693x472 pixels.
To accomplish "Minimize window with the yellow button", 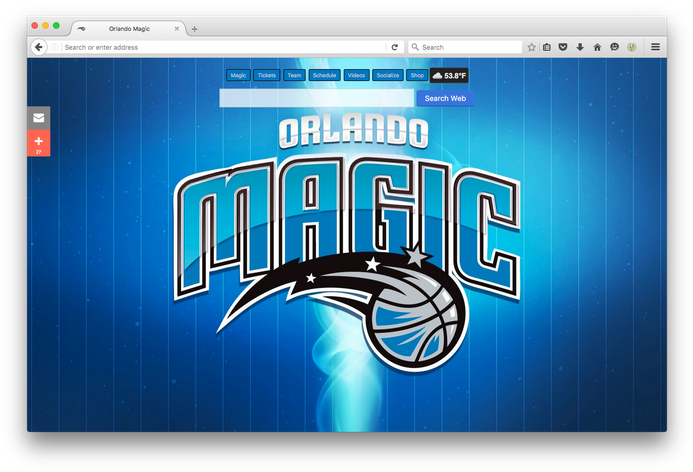I will (46, 26).
